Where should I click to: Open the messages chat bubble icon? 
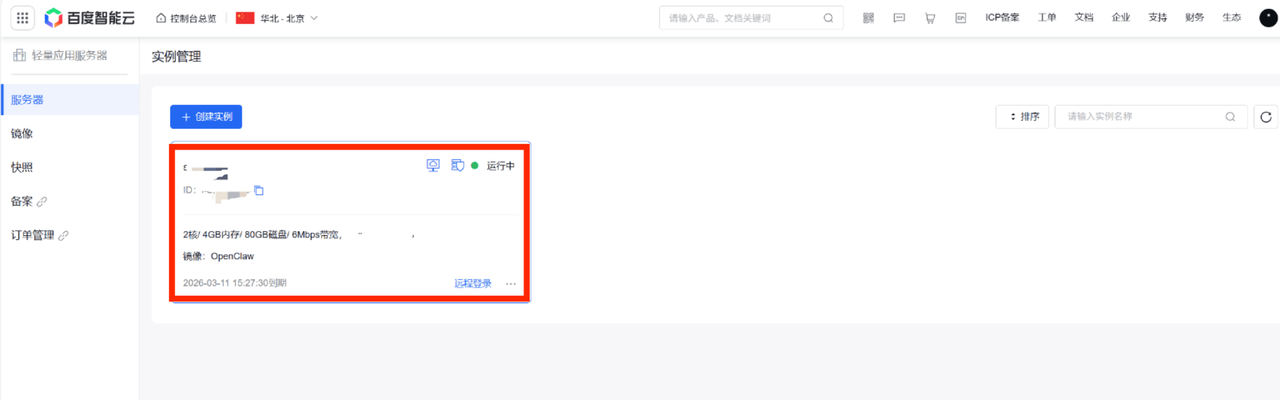click(x=899, y=18)
